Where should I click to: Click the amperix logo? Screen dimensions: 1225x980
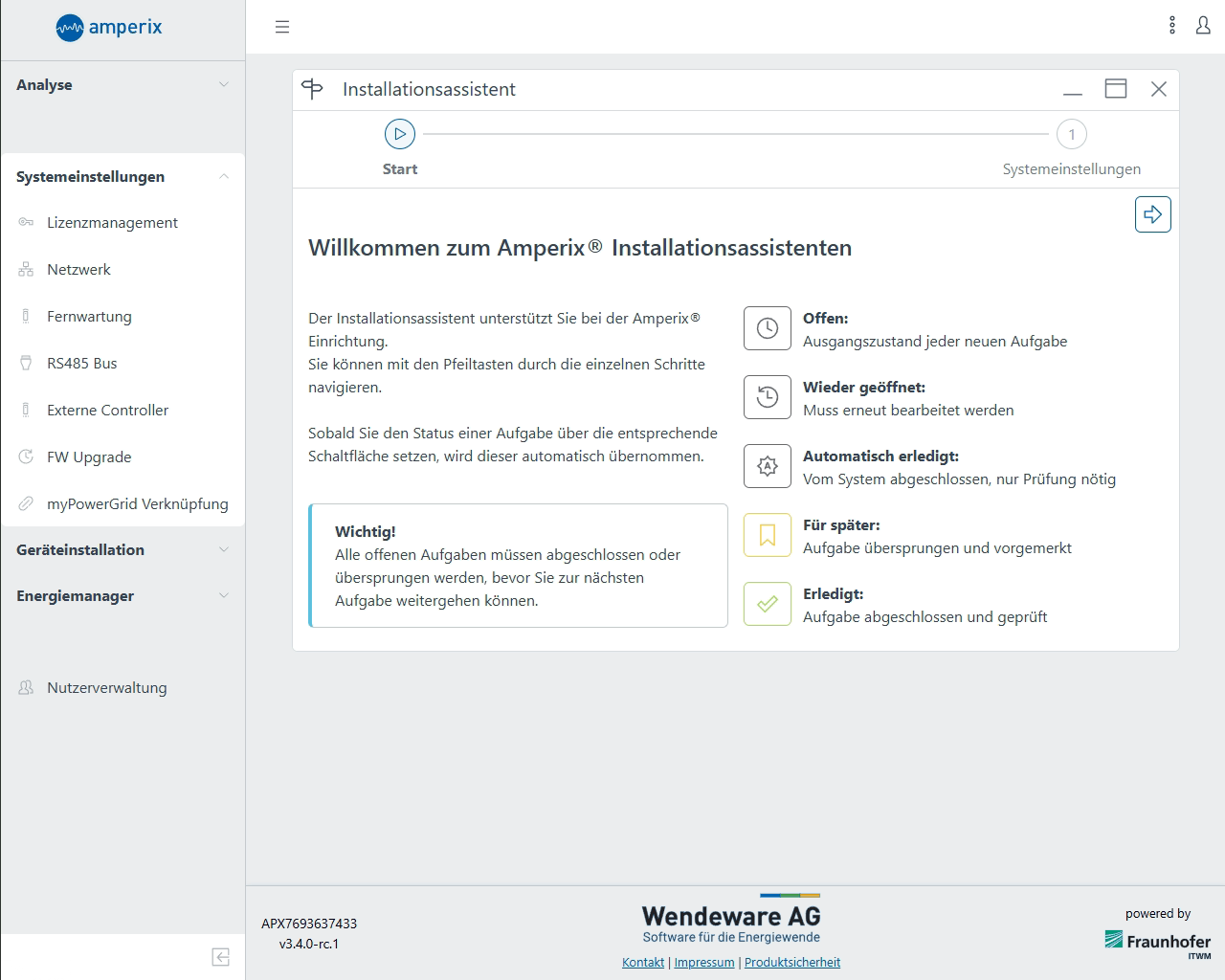pos(108,27)
